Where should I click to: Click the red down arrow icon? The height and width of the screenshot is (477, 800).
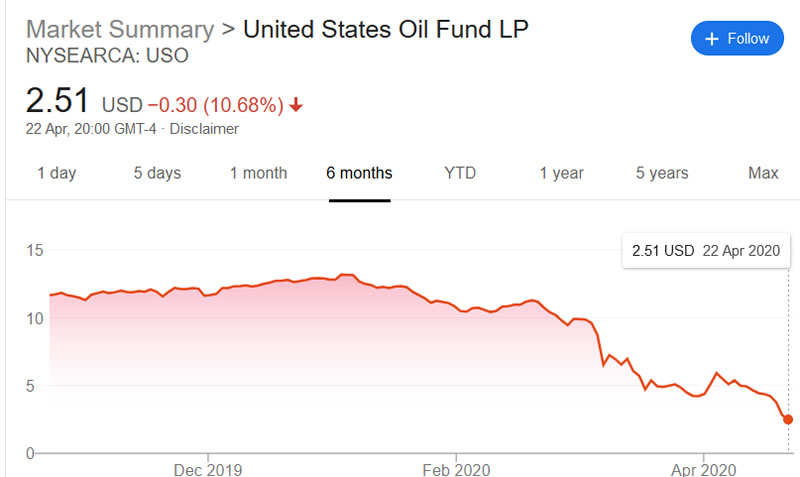297,104
